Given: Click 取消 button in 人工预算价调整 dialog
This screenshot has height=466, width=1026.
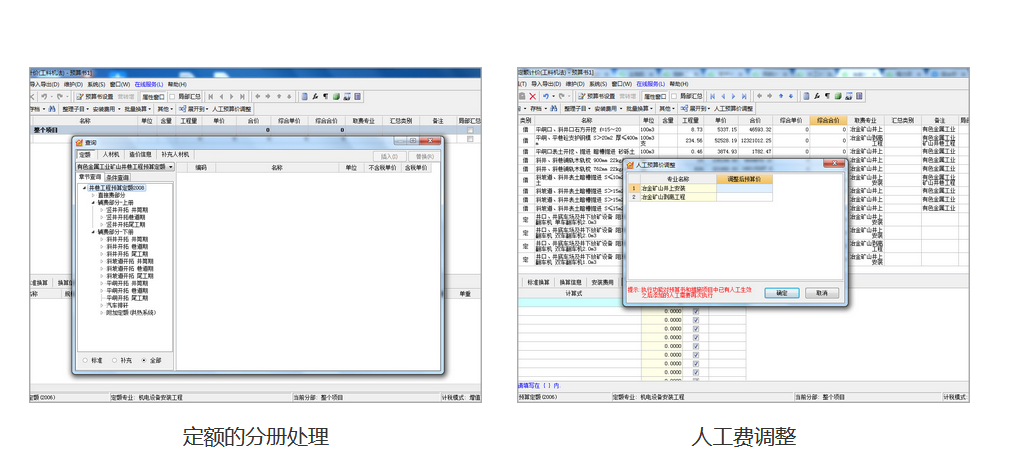Looking at the screenshot, I should 822,293.
